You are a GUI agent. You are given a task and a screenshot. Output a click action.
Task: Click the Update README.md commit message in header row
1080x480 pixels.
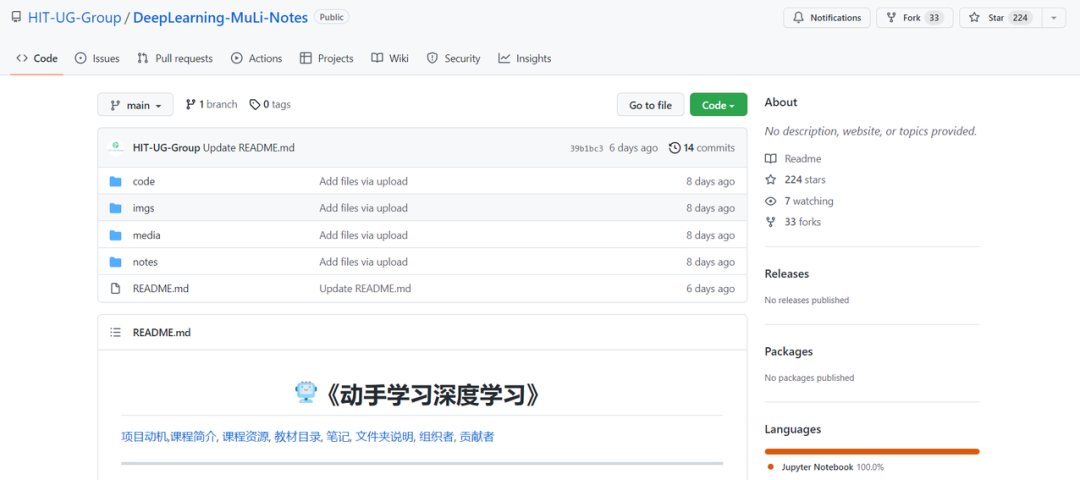click(x=249, y=148)
